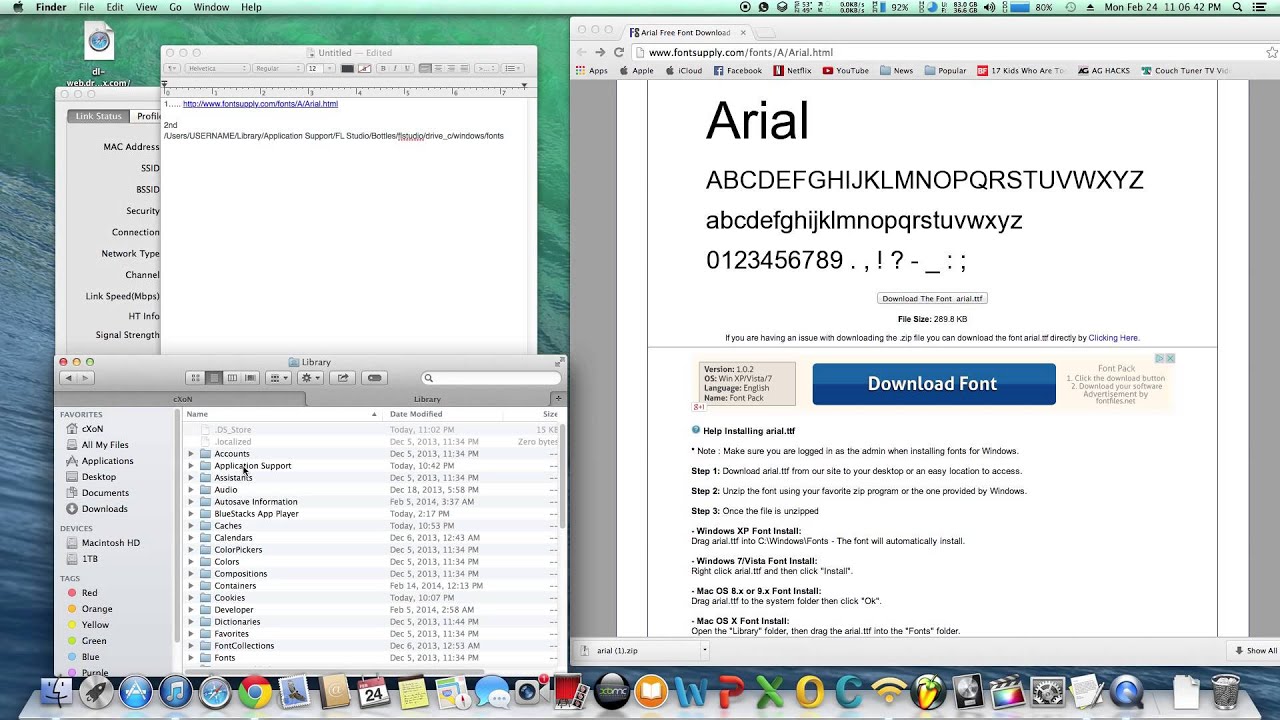Open Spotlight search in menu bar
The height and width of the screenshot is (720, 1280).
[1238, 7]
